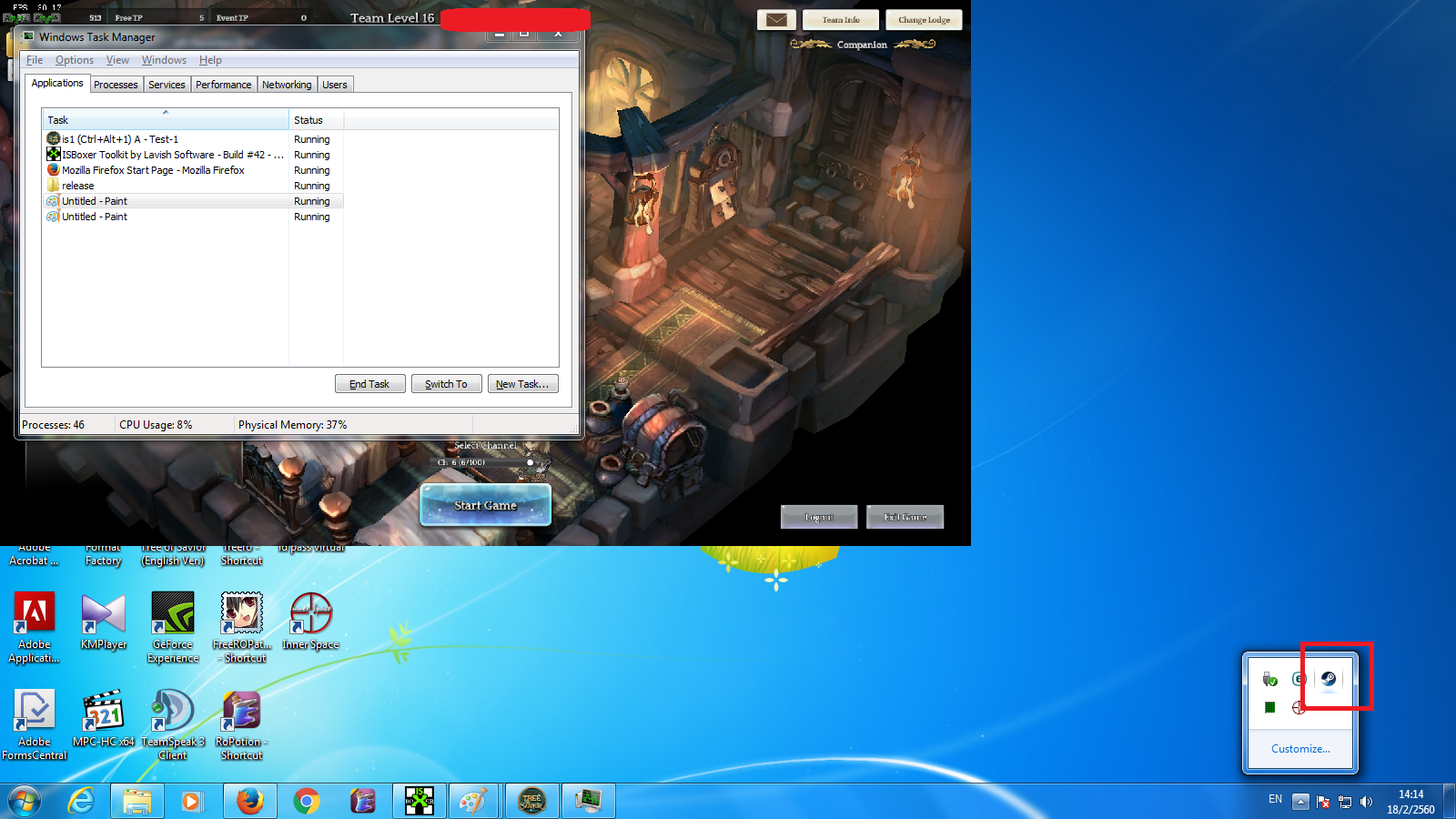1456x819 pixels.
Task: Click the Customize... link in the tray popup
Action: pos(1300,749)
